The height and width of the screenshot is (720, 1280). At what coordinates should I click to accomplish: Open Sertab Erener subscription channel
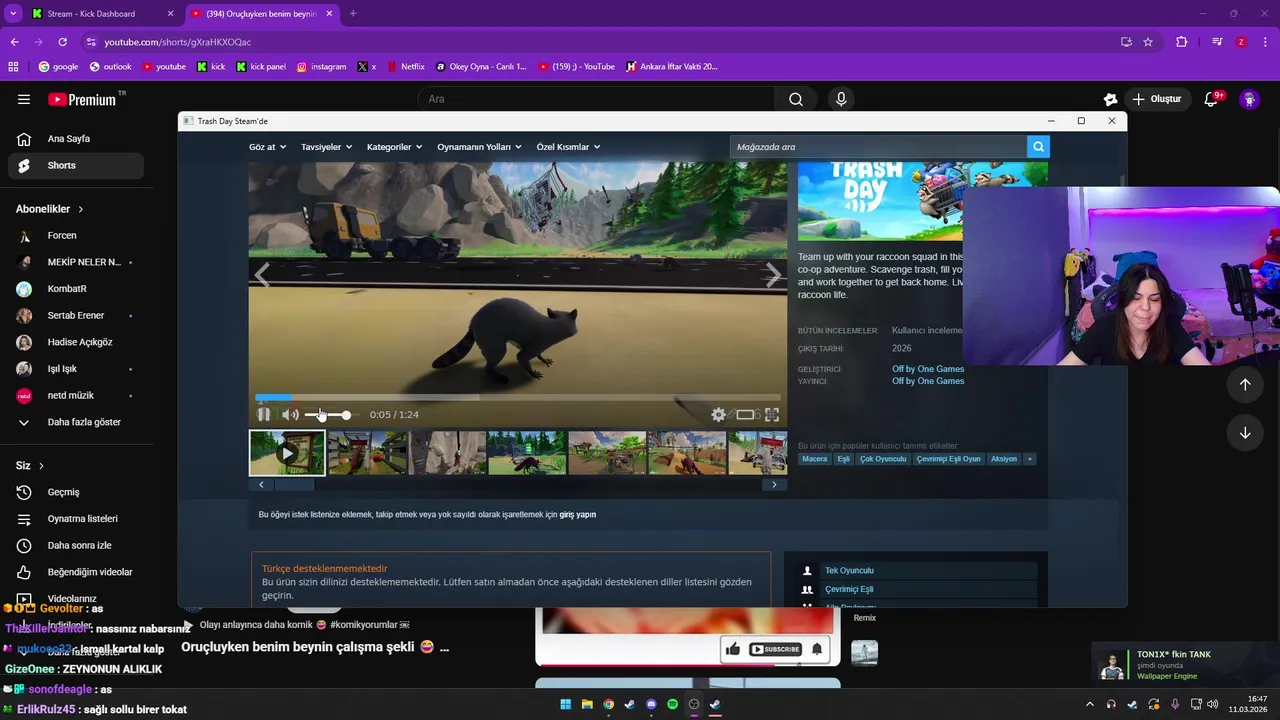[75, 316]
